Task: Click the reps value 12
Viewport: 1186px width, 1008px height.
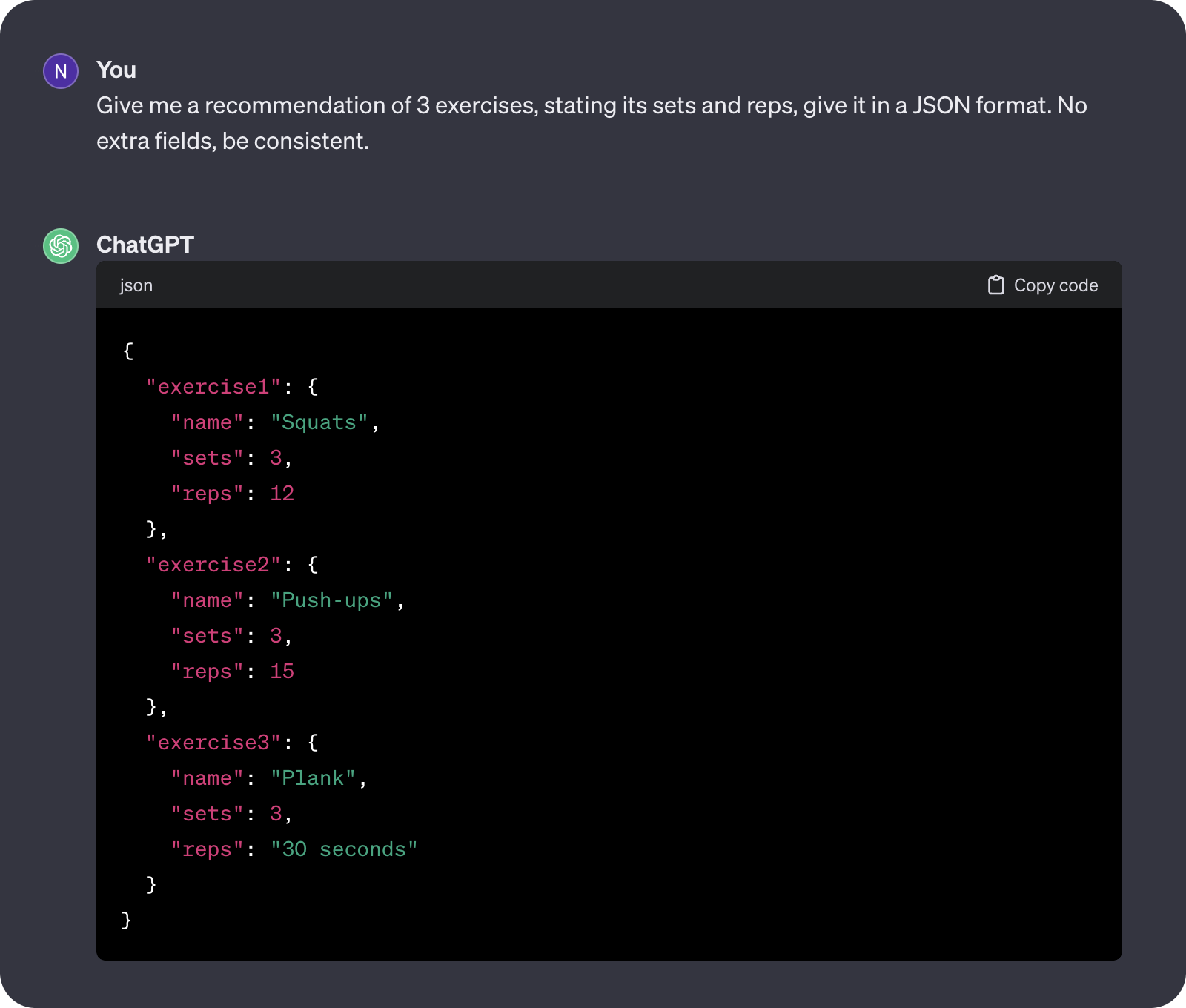Action: [x=282, y=494]
